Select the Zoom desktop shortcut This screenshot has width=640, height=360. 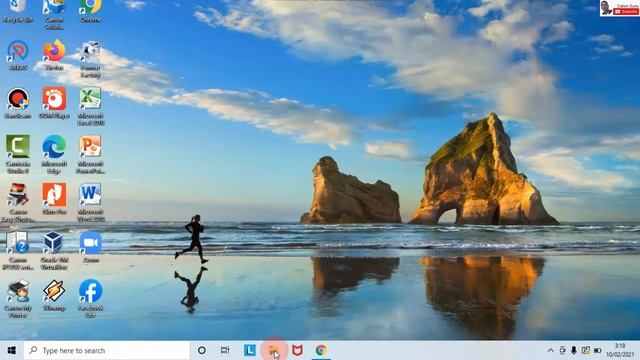point(91,247)
